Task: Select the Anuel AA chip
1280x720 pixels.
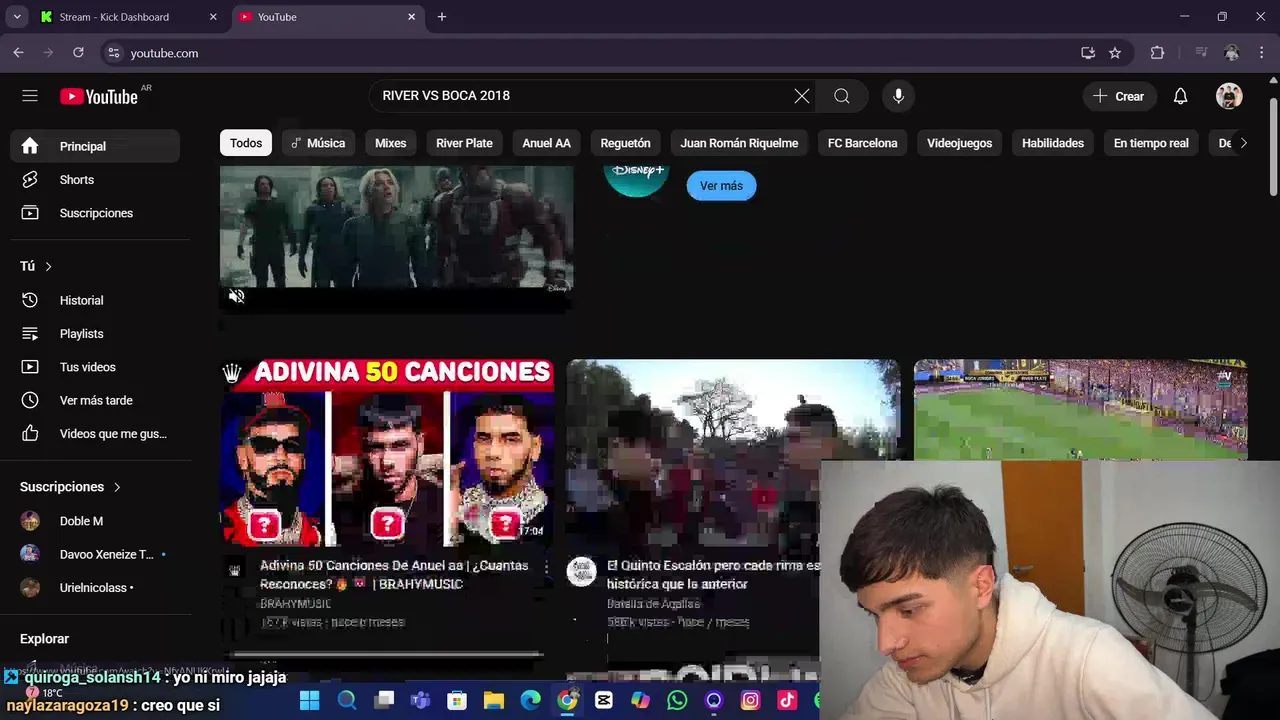Action: pyautogui.click(x=546, y=143)
